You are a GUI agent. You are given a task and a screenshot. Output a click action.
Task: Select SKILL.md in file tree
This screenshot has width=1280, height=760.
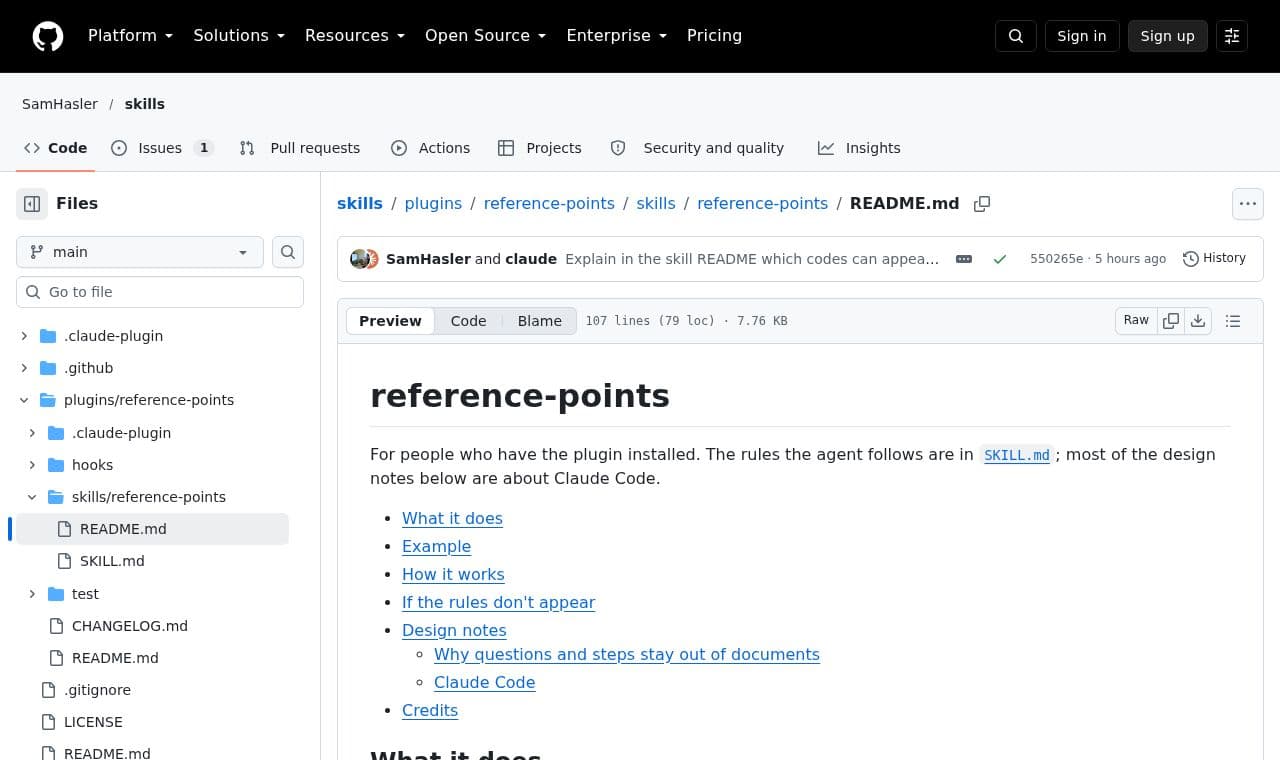coord(112,561)
